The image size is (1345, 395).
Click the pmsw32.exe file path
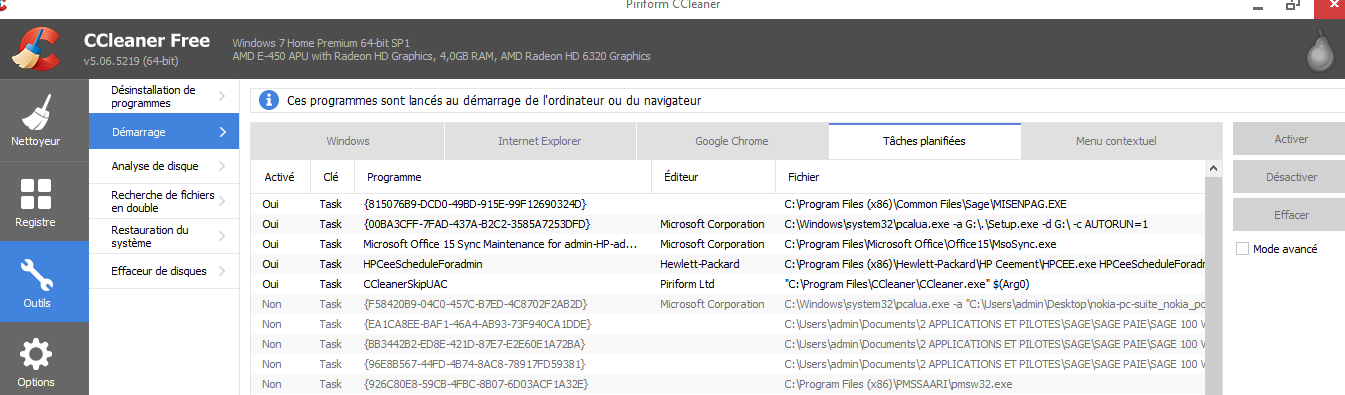[898, 384]
